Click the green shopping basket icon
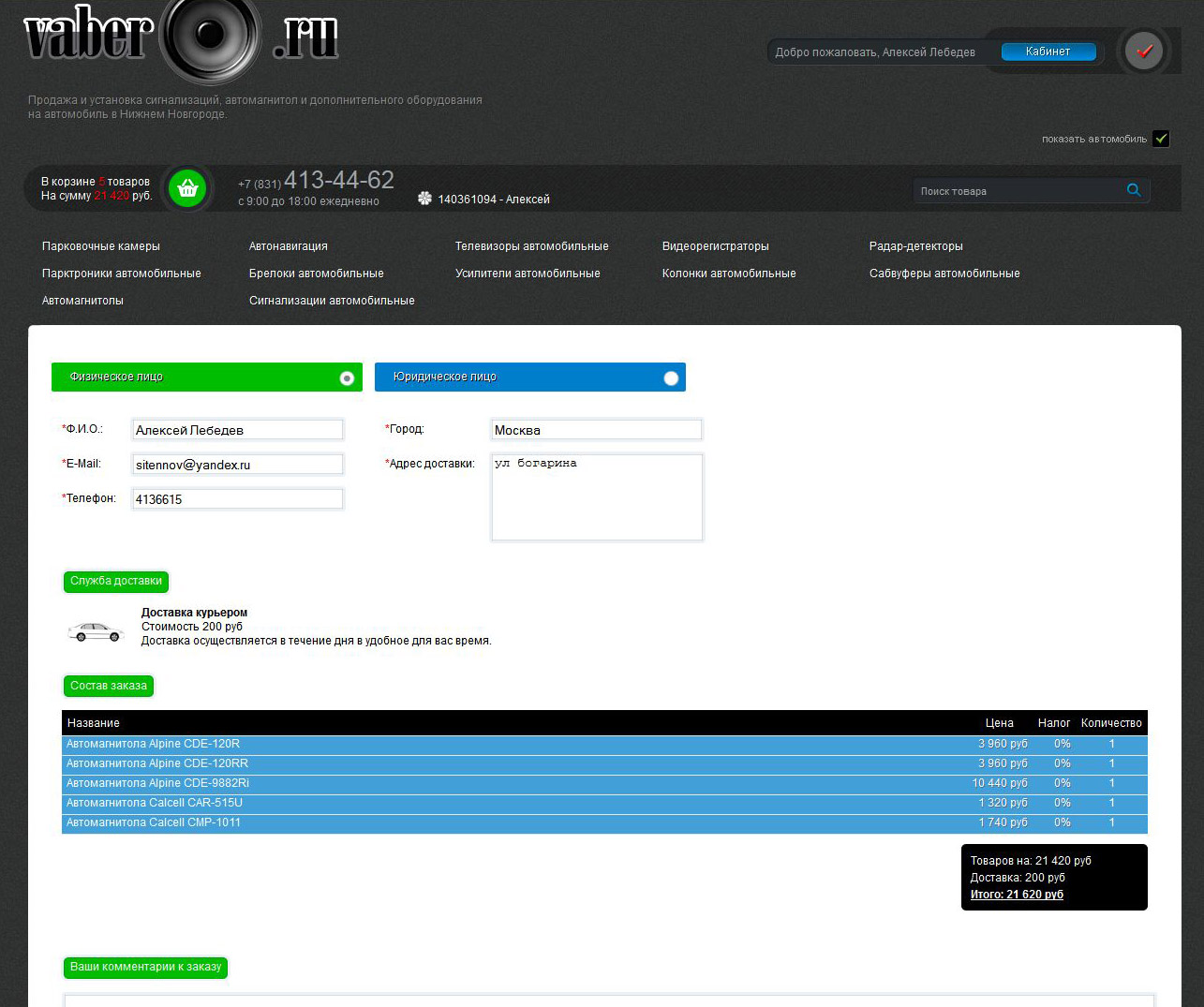The width and height of the screenshot is (1204, 1007). [187, 188]
